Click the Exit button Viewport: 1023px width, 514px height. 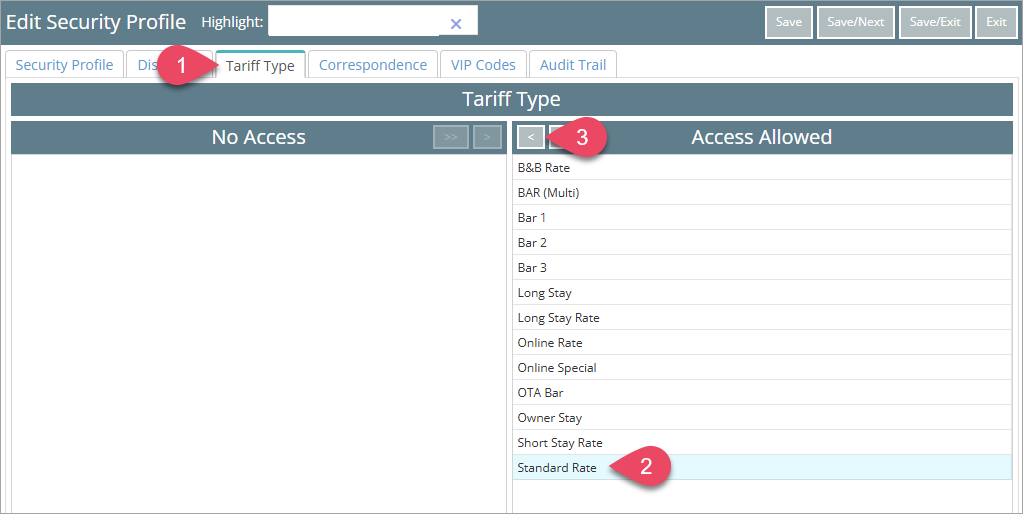tap(996, 23)
